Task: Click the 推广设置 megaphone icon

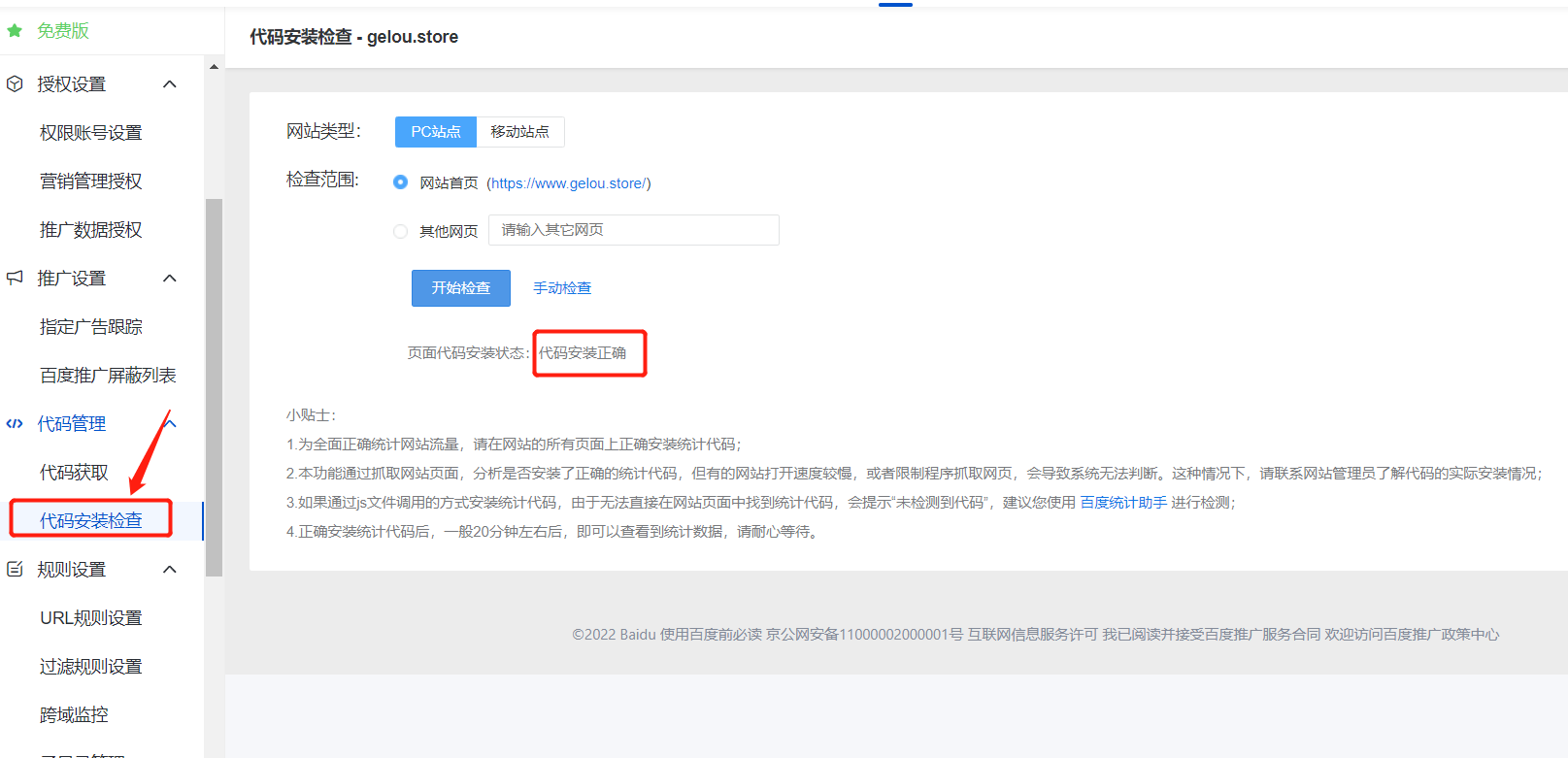Action: tap(15, 279)
